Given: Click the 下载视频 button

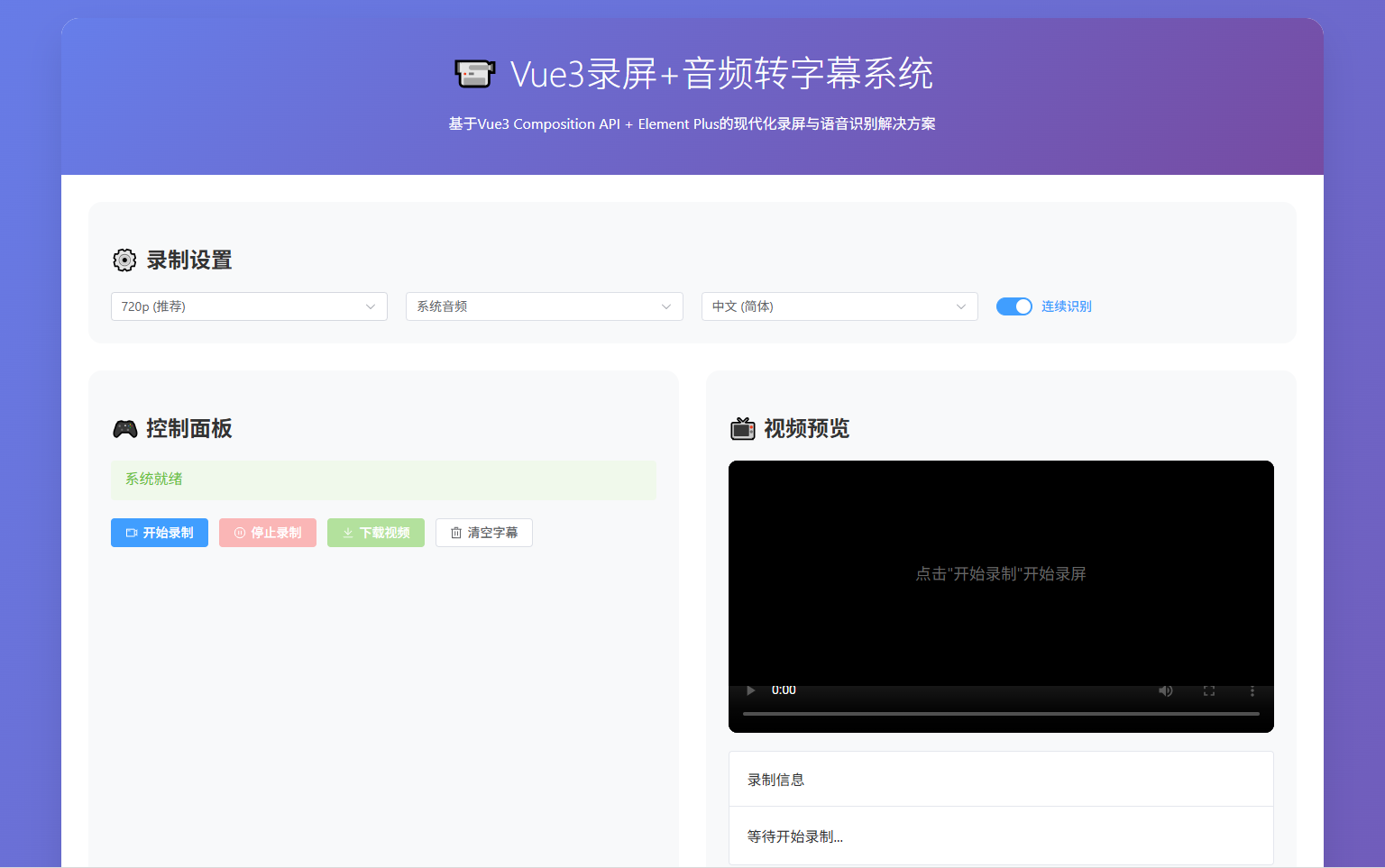Looking at the screenshot, I should 376,533.
